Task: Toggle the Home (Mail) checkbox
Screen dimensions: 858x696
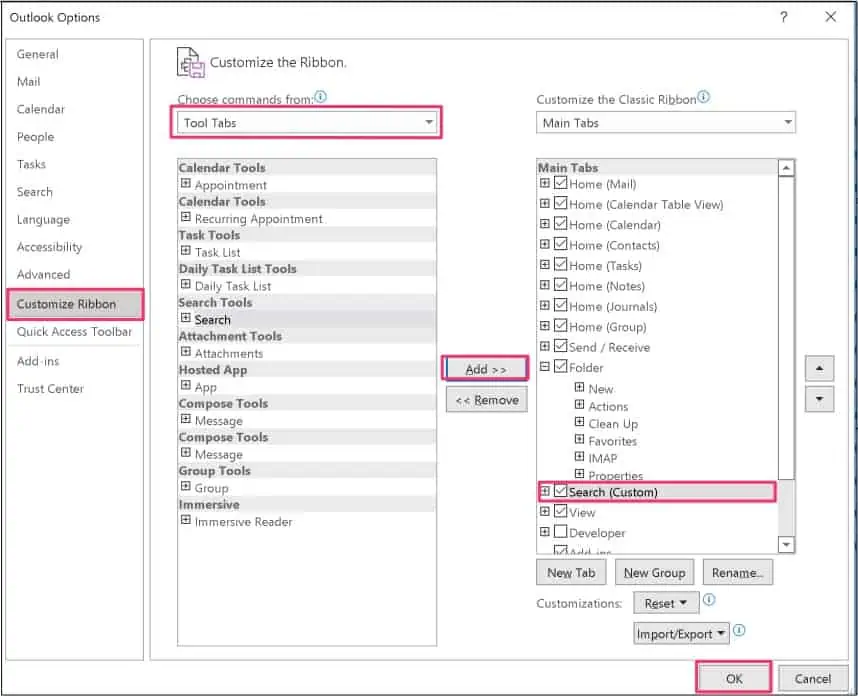Action: pyautogui.click(x=560, y=183)
